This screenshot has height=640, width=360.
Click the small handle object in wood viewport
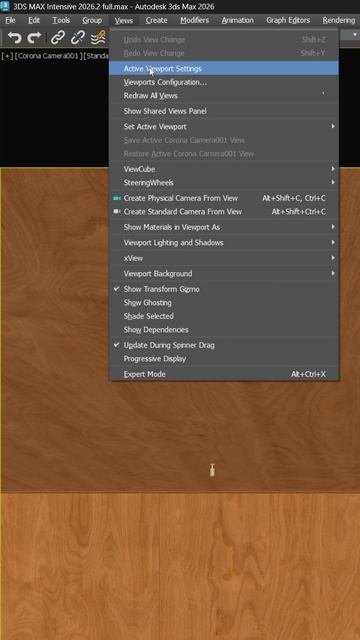[212, 470]
